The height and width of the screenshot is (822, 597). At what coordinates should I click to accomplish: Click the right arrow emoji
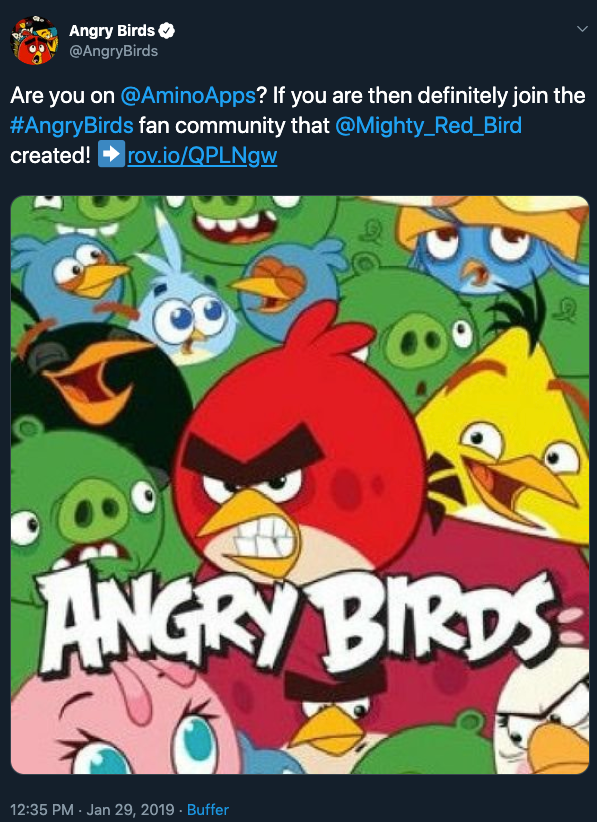[x=112, y=154]
